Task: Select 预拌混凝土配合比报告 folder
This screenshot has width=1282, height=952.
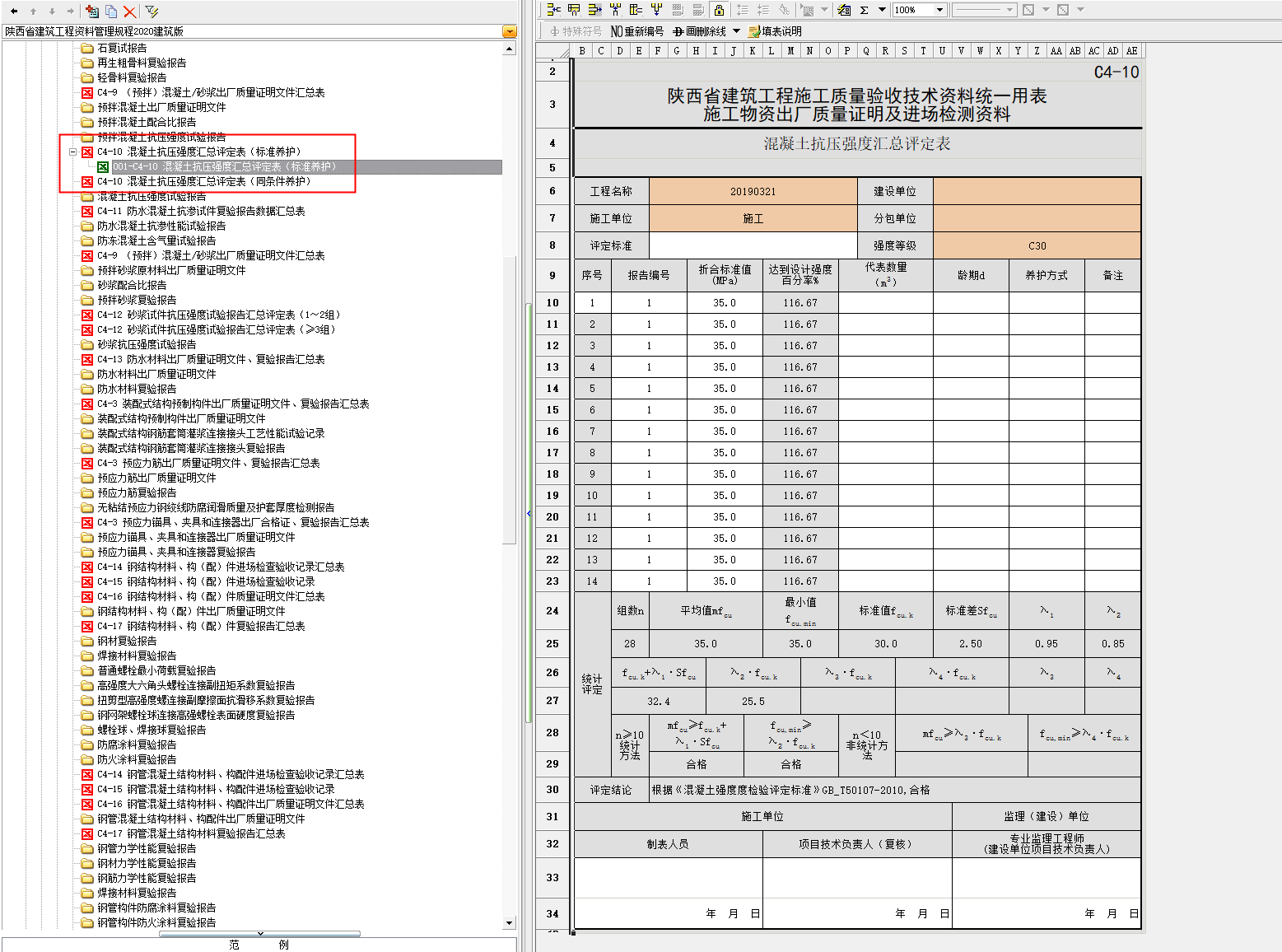Action: click(147, 122)
